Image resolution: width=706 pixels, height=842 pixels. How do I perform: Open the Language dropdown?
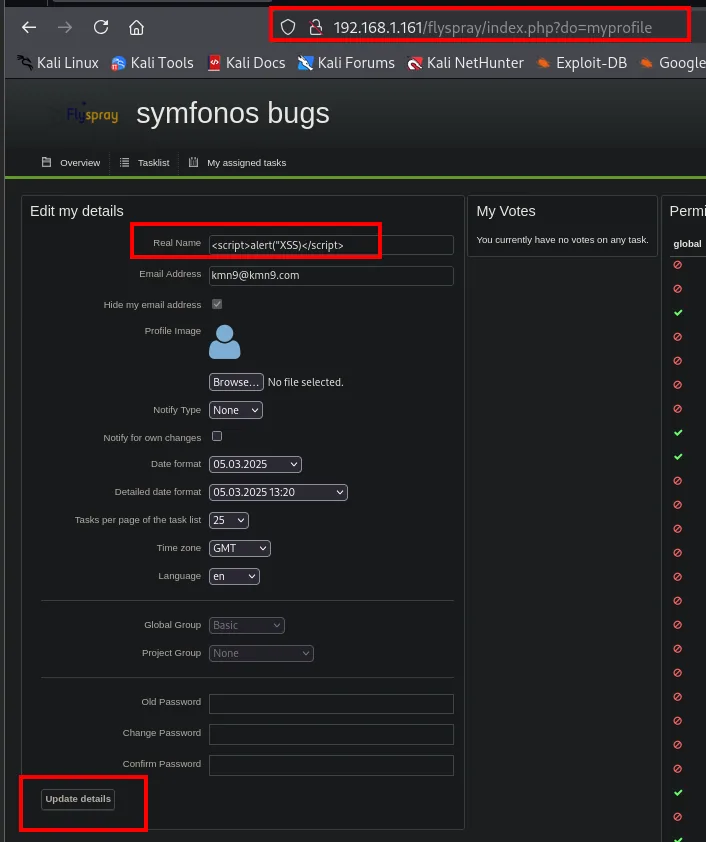234,576
